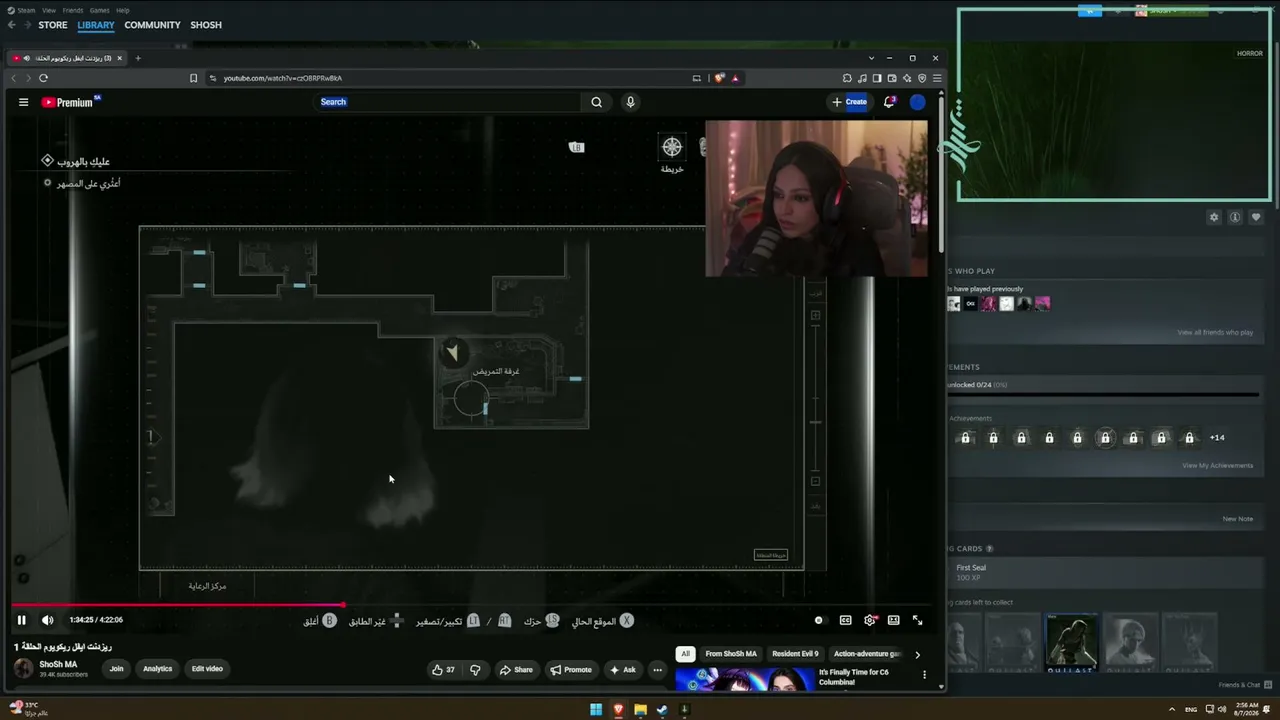Open a new browser tab
Screen dimensions: 1280x720
(x=138, y=58)
